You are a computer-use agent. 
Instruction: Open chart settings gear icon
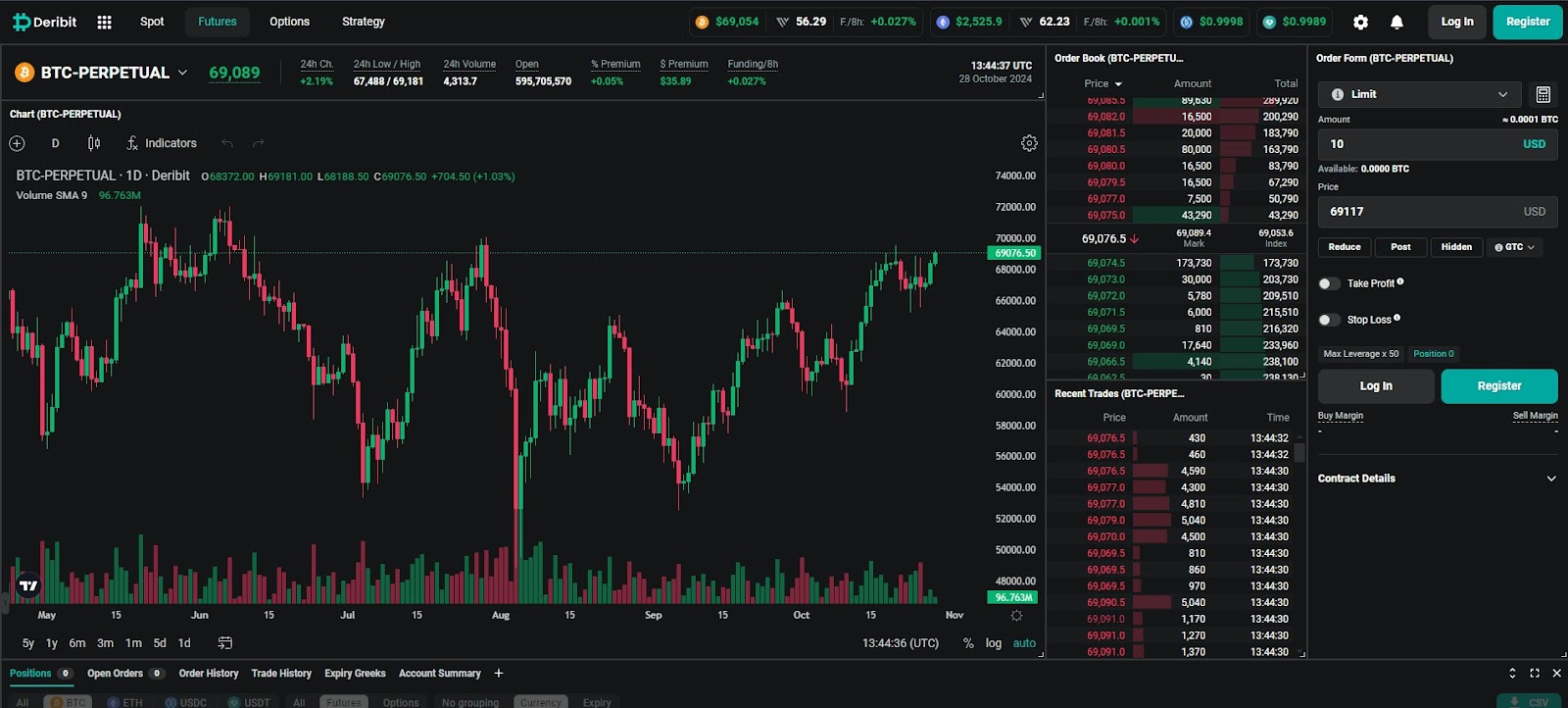[x=1029, y=143]
